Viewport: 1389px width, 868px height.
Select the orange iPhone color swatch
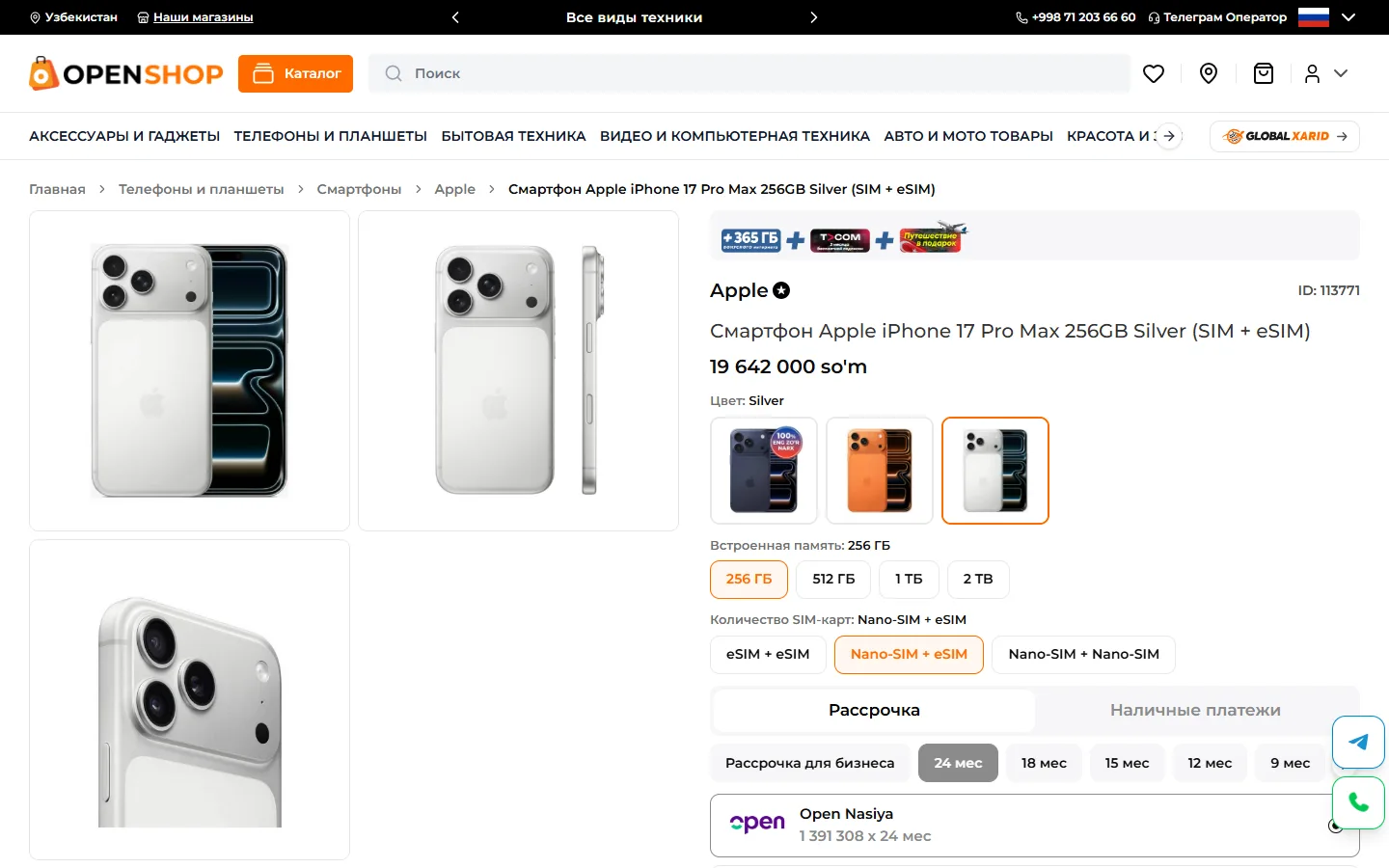(x=880, y=471)
